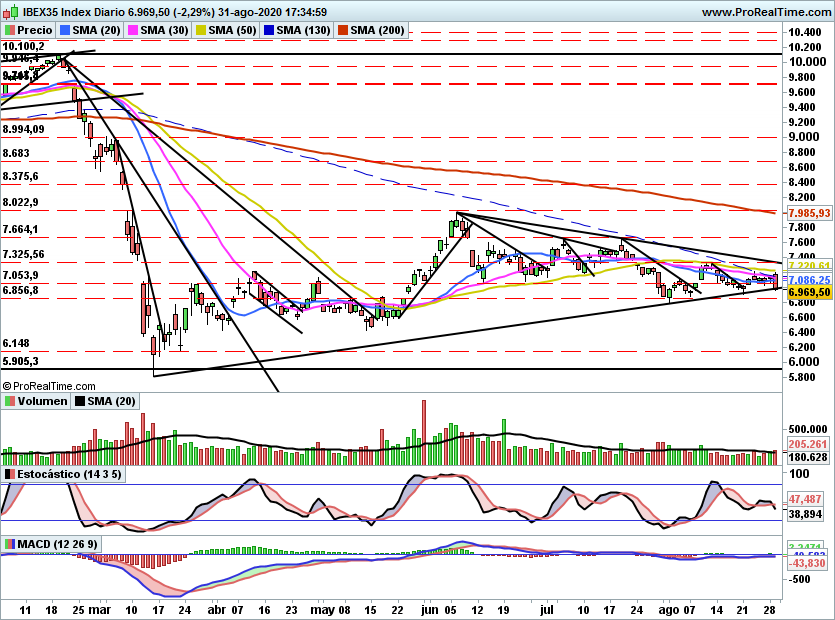Click the 7.325,56 level label
This screenshot has width=835, height=620.
23,255
